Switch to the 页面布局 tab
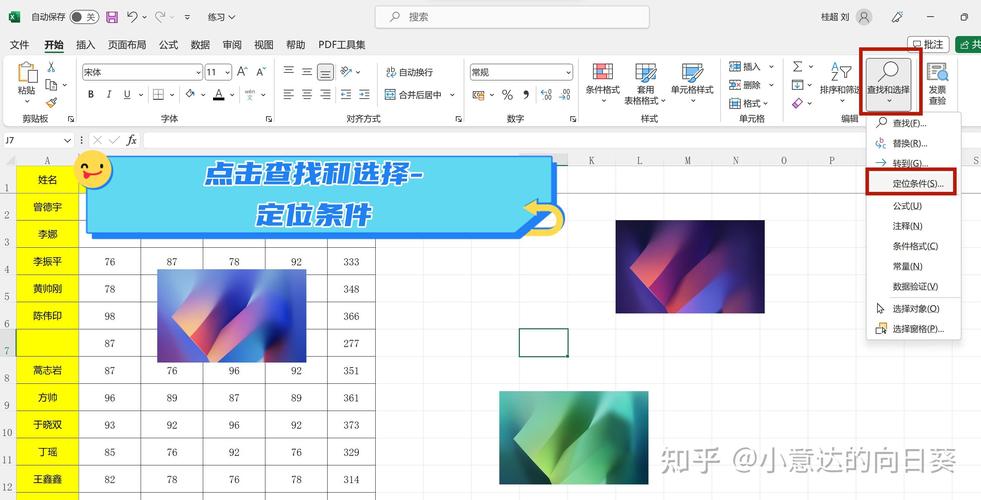981x500 pixels. point(126,45)
